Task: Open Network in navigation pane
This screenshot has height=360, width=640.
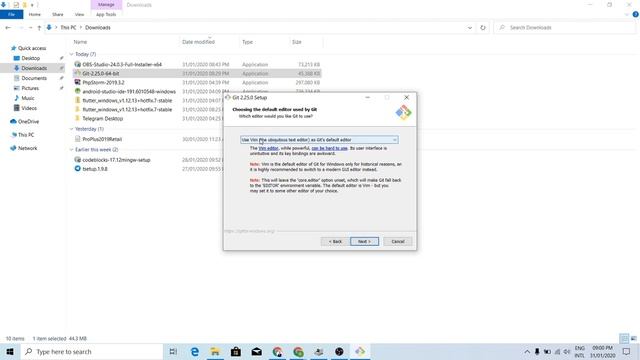Action: [x=27, y=148]
